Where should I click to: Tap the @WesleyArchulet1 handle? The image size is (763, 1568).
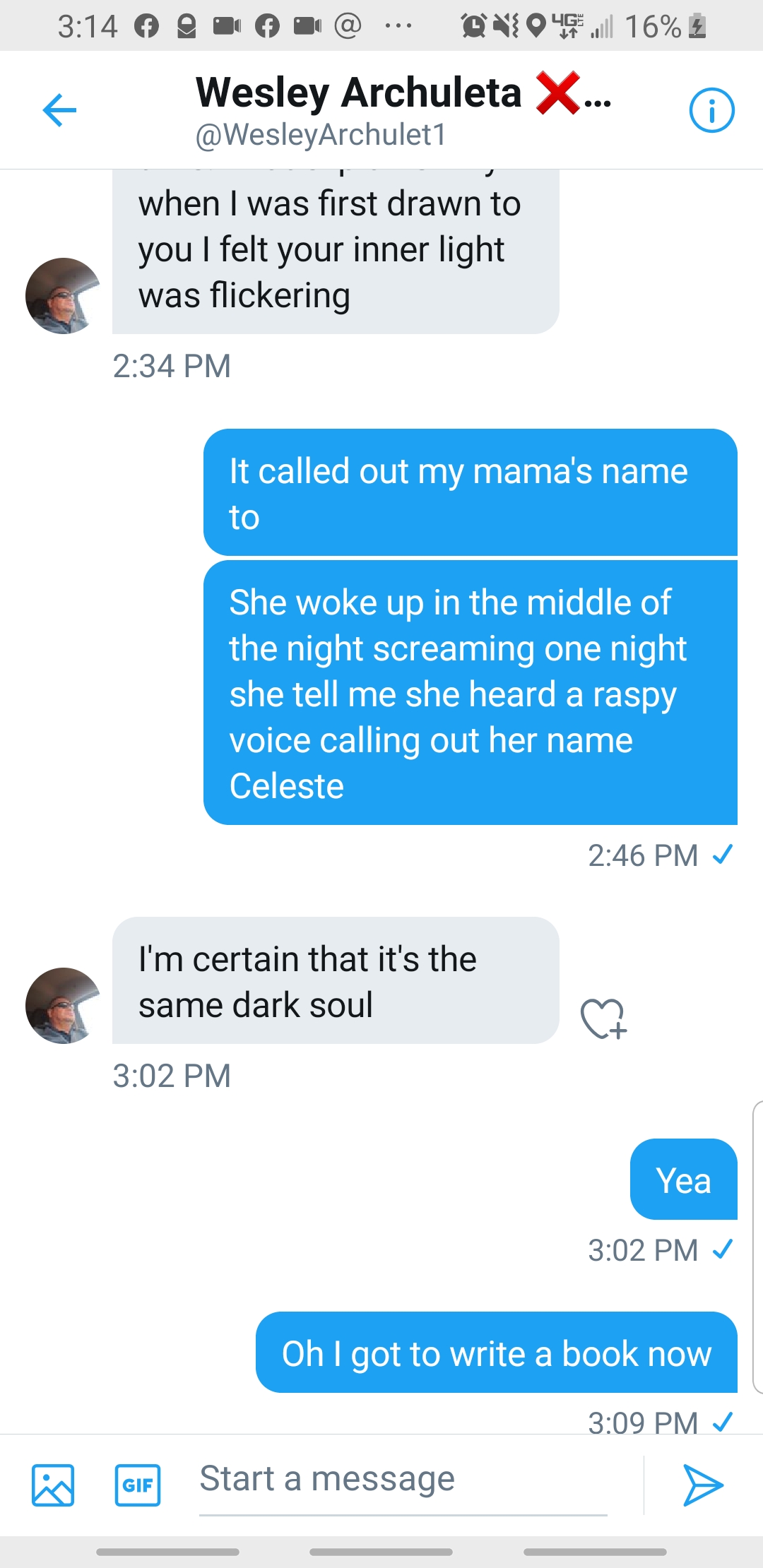click(x=321, y=134)
